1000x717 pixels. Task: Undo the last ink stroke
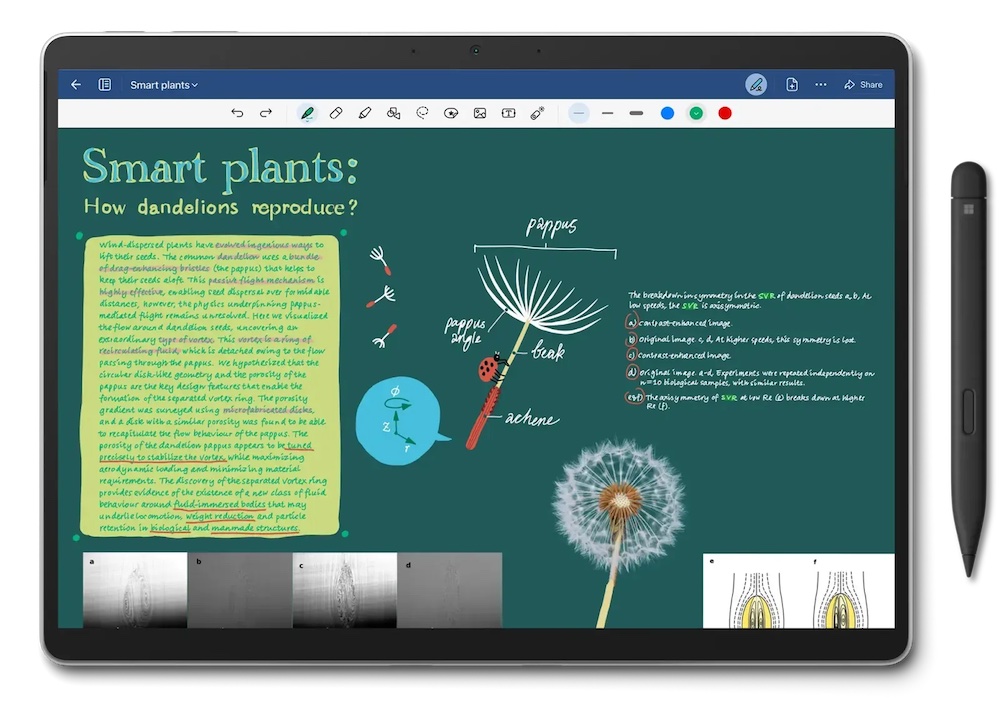click(237, 112)
